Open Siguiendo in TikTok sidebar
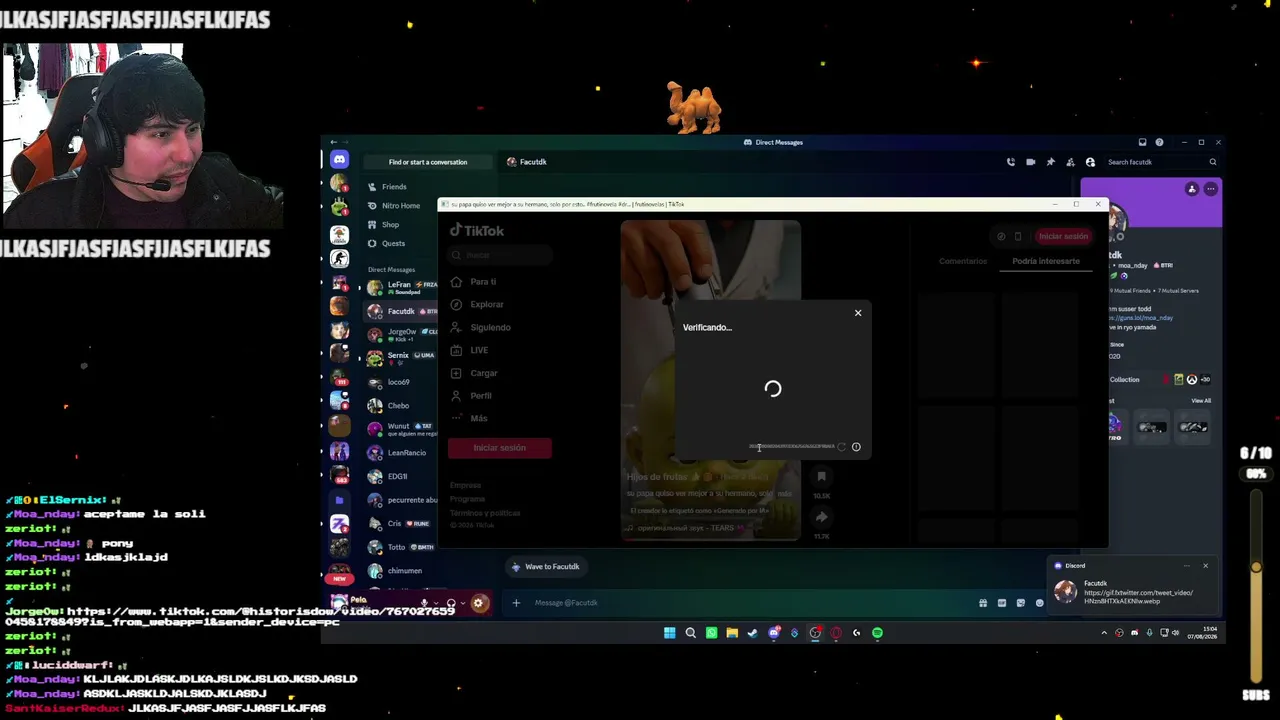 [490, 328]
